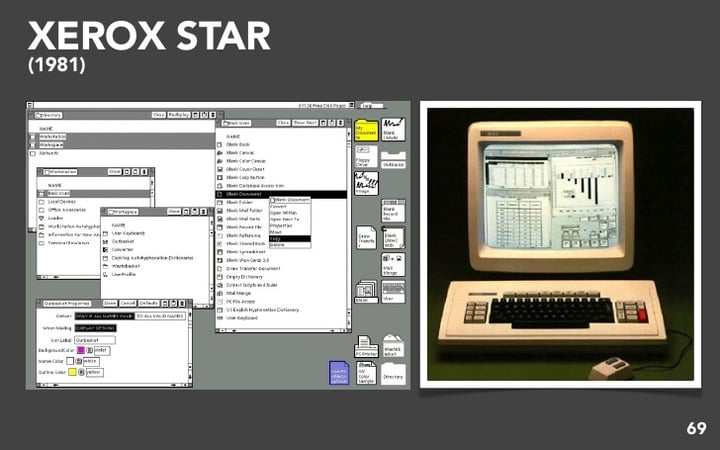Select the NV color sample document icon
720x450 pixels.
coord(366,373)
